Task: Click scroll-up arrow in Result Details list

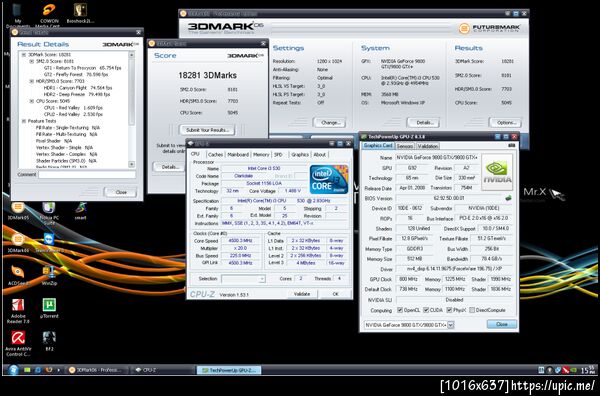Action: pos(131,55)
